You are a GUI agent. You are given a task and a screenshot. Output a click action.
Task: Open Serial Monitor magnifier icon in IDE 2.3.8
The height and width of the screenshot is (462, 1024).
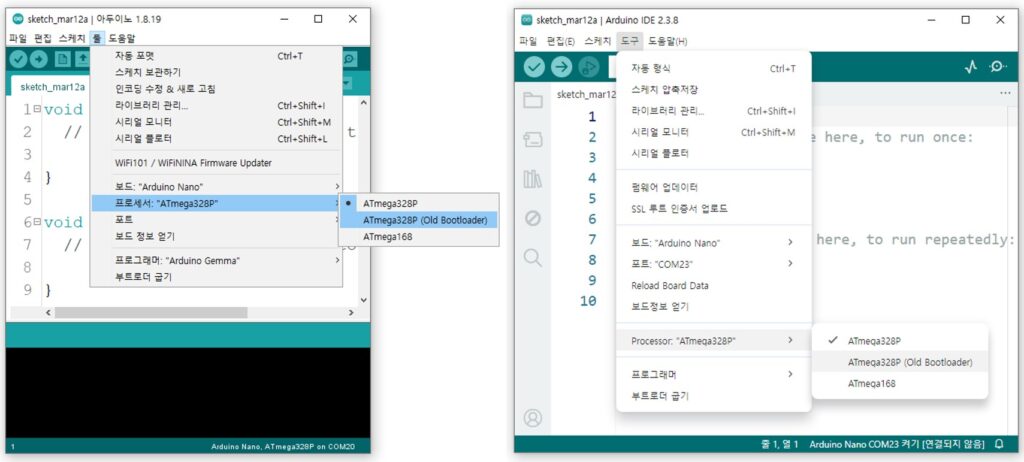(997, 67)
